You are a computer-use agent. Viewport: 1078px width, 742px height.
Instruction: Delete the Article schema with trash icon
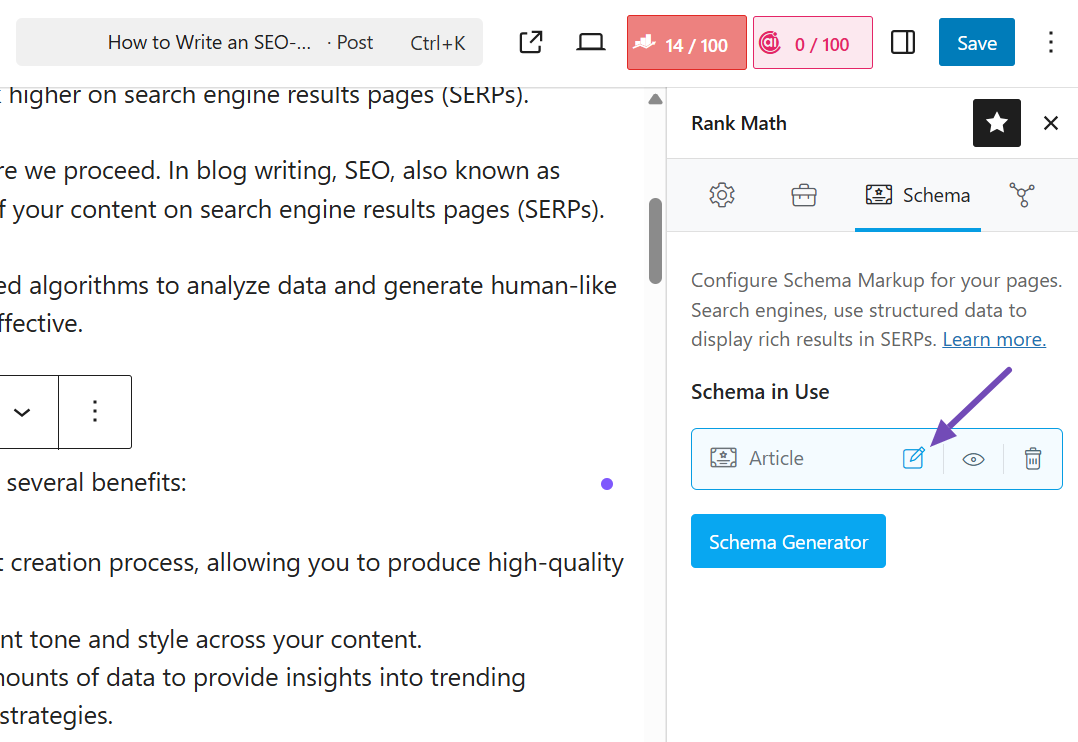pyautogui.click(x=1033, y=458)
